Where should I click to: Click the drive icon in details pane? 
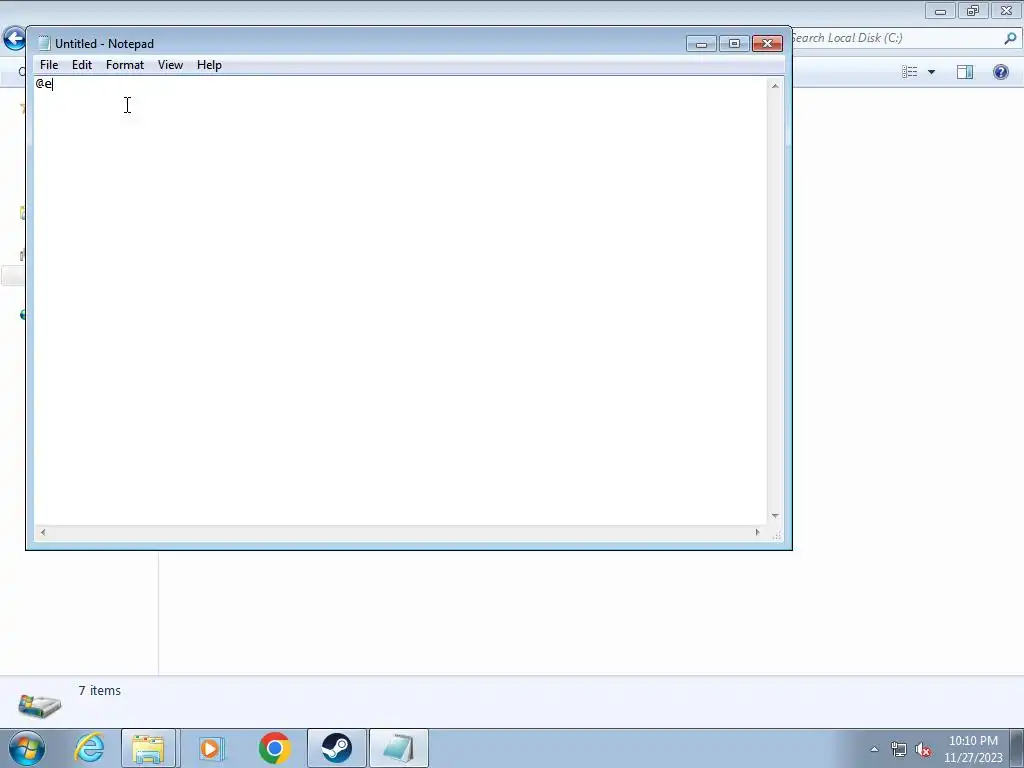40,705
